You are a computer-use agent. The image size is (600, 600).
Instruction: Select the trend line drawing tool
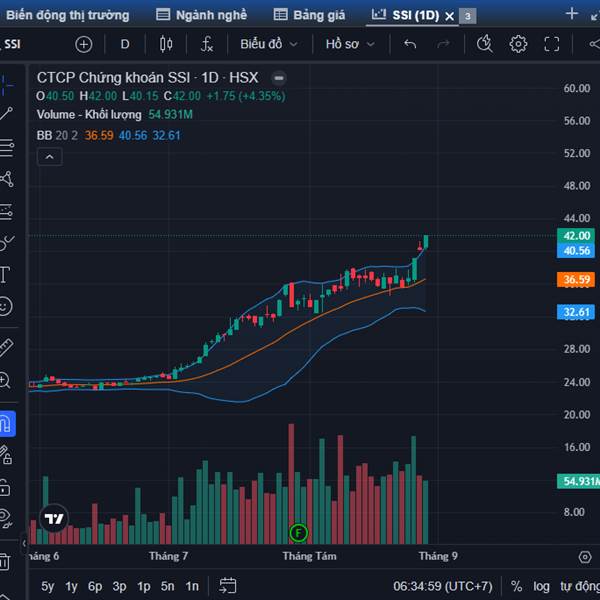[x=7, y=114]
